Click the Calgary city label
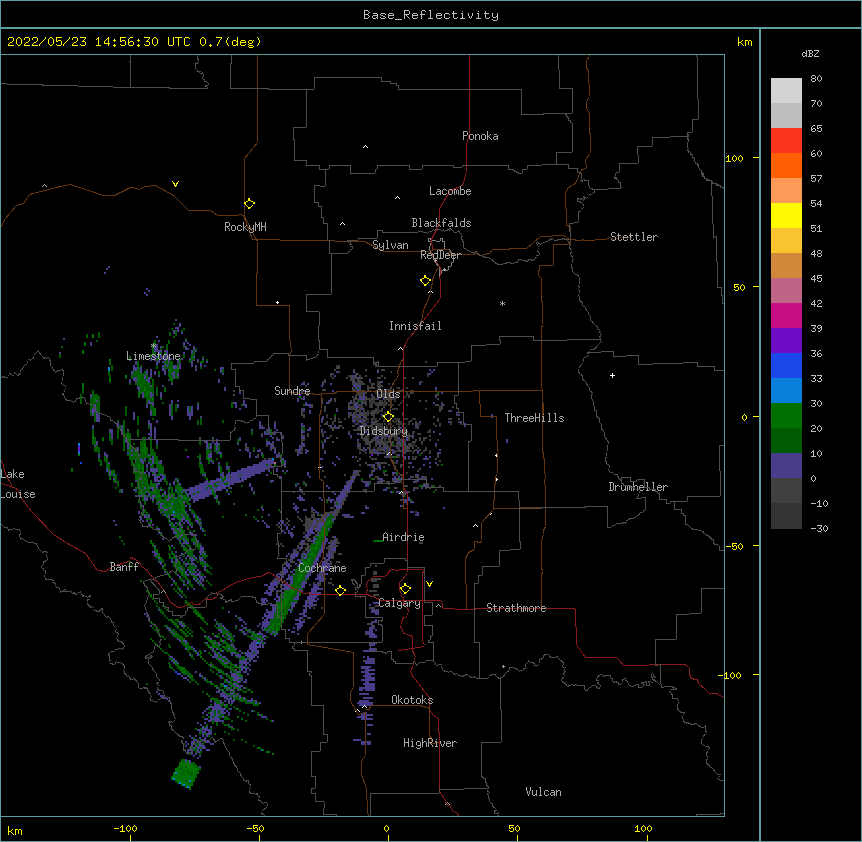This screenshot has width=862, height=842. (x=399, y=603)
